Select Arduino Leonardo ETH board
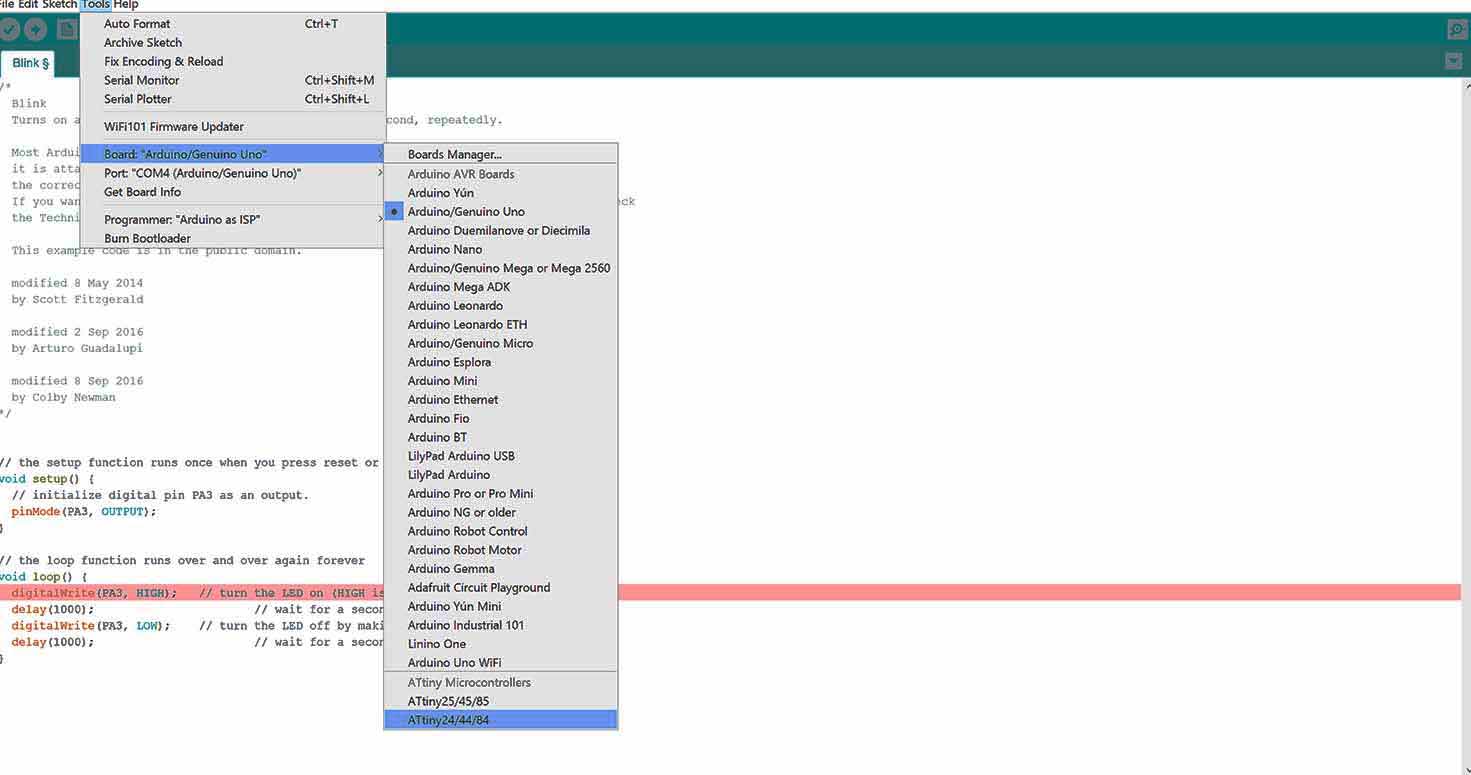The image size is (1471, 775). pyautogui.click(x=501, y=325)
